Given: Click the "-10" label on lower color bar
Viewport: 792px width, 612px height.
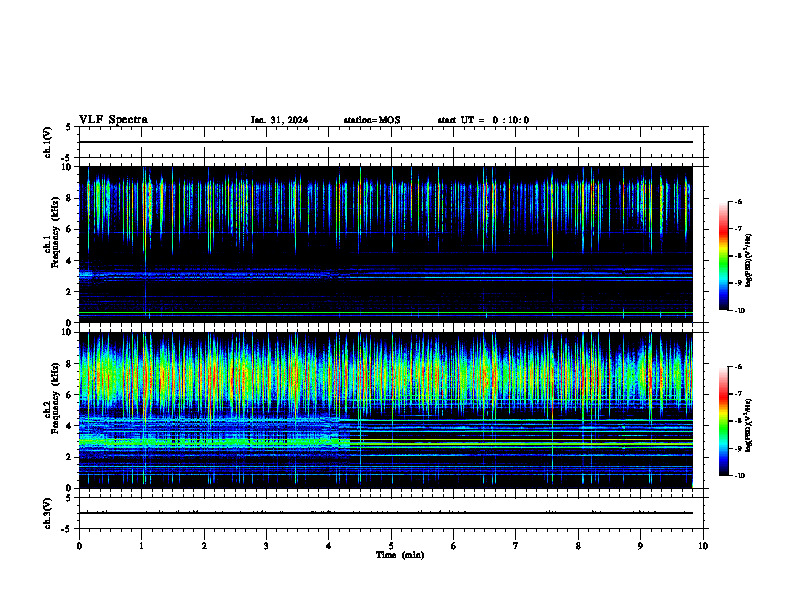Looking at the screenshot, I should [x=739, y=476].
